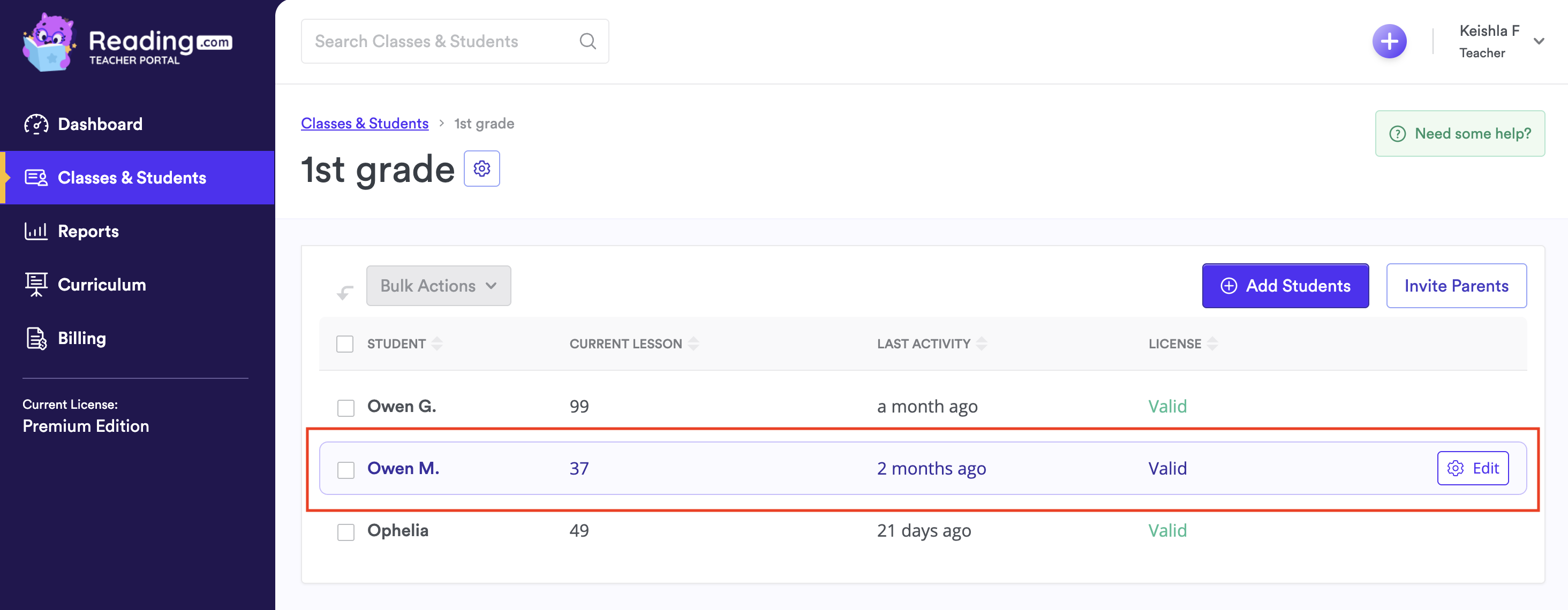Click the Dashboard gauge icon
The height and width of the screenshot is (610, 1568).
(x=36, y=124)
